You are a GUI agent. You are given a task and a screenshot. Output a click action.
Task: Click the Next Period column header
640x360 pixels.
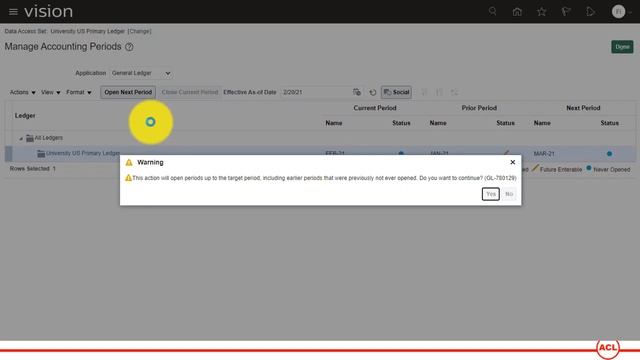tap(583, 108)
